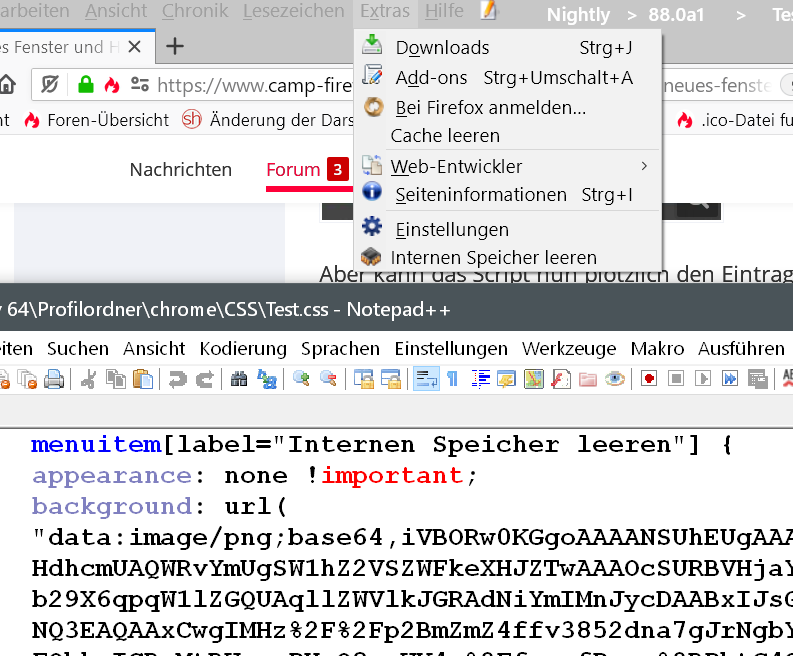This screenshot has height=656, width=793.
Task: Open a new Firefox tab
Action: coord(175,47)
